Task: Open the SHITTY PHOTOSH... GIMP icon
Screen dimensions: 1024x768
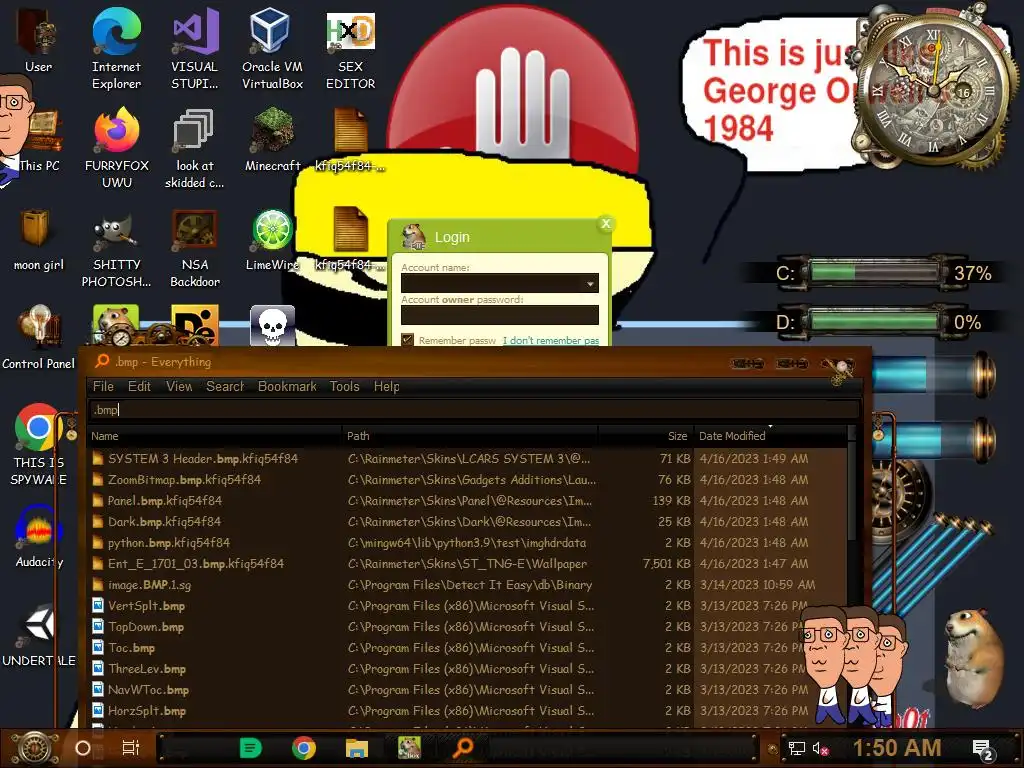Action: 116,248
